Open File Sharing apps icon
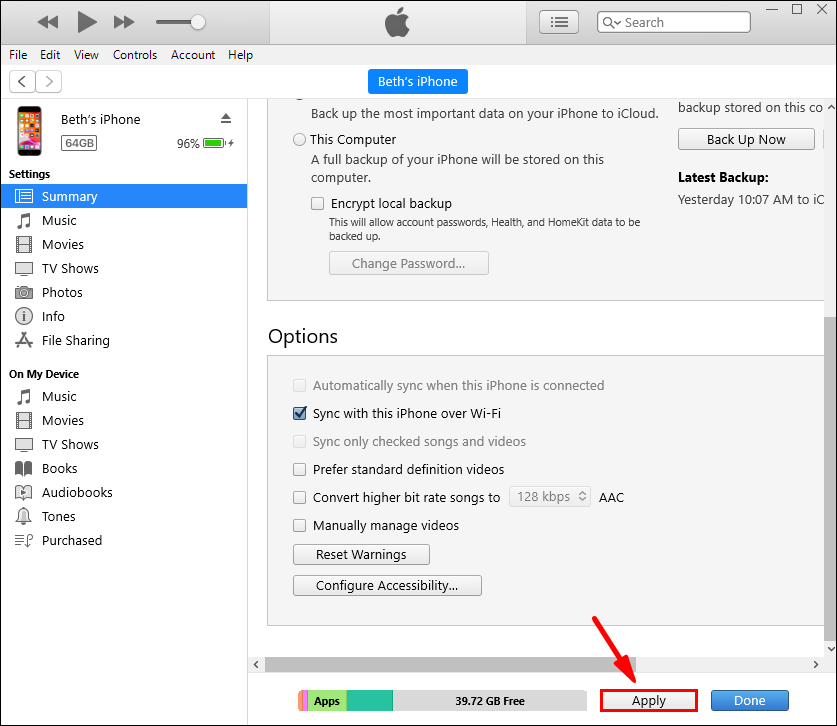This screenshot has width=837, height=726. point(23,341)
